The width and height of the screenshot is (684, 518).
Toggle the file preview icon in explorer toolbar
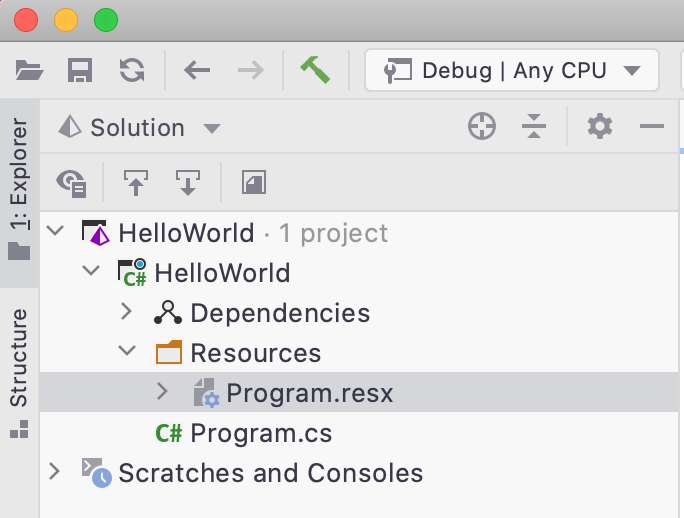(x=255, y=182)
